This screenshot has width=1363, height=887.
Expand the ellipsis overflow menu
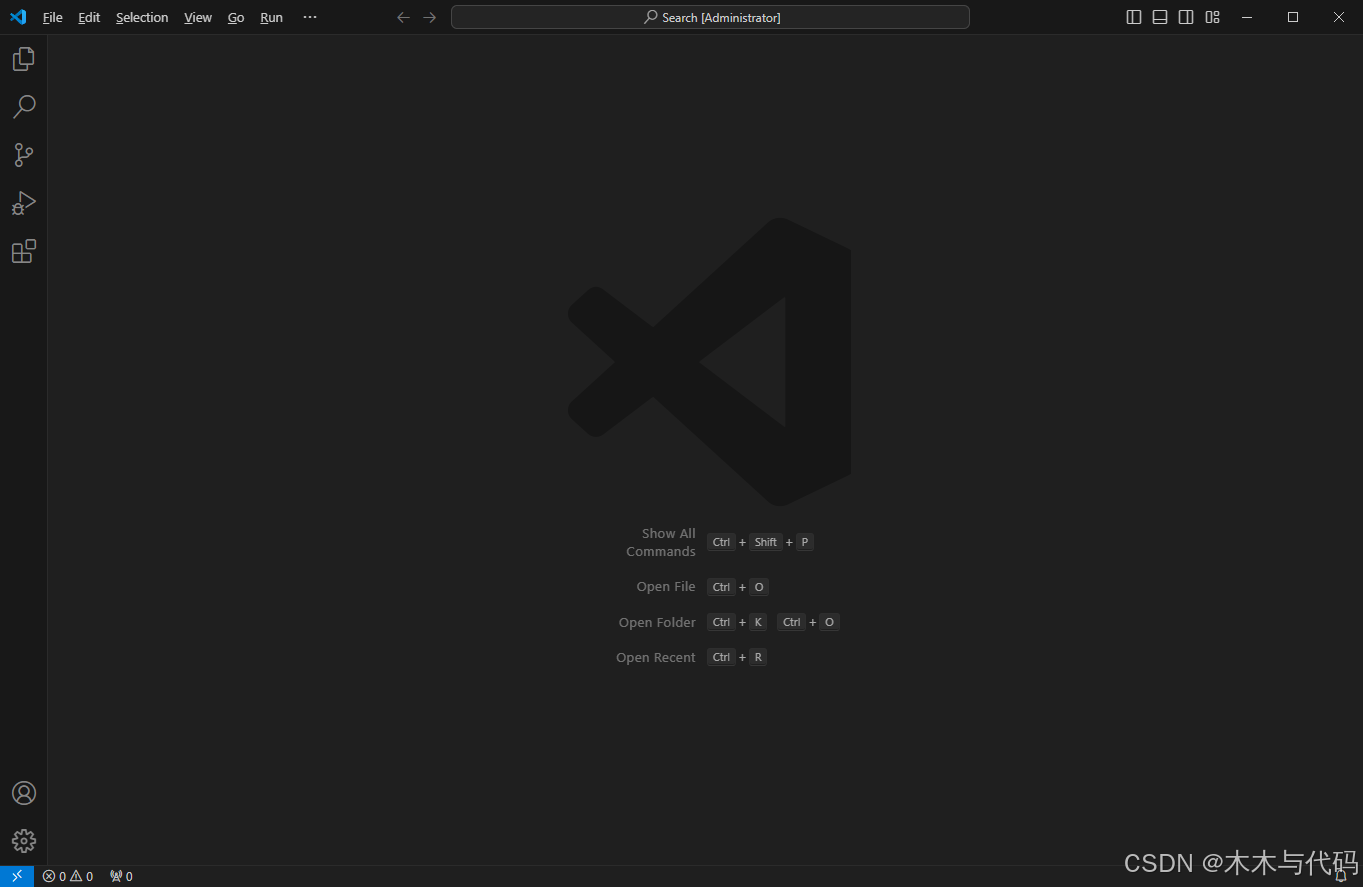310,17
